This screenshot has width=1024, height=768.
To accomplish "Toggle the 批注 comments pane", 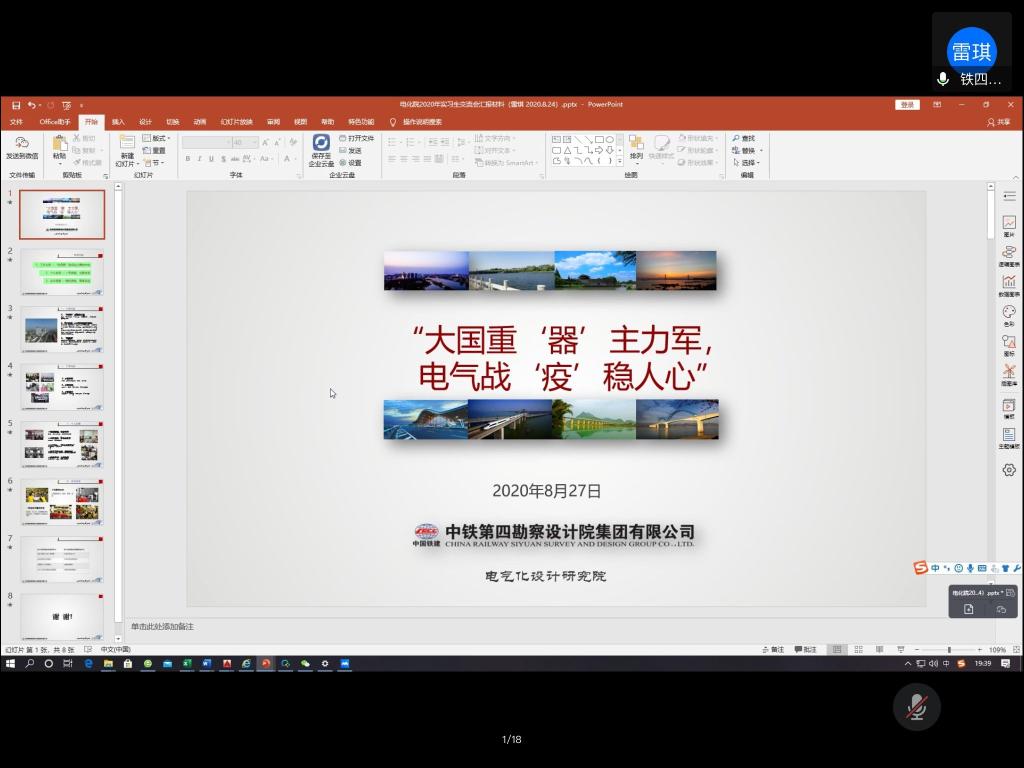I will [807, 647].
